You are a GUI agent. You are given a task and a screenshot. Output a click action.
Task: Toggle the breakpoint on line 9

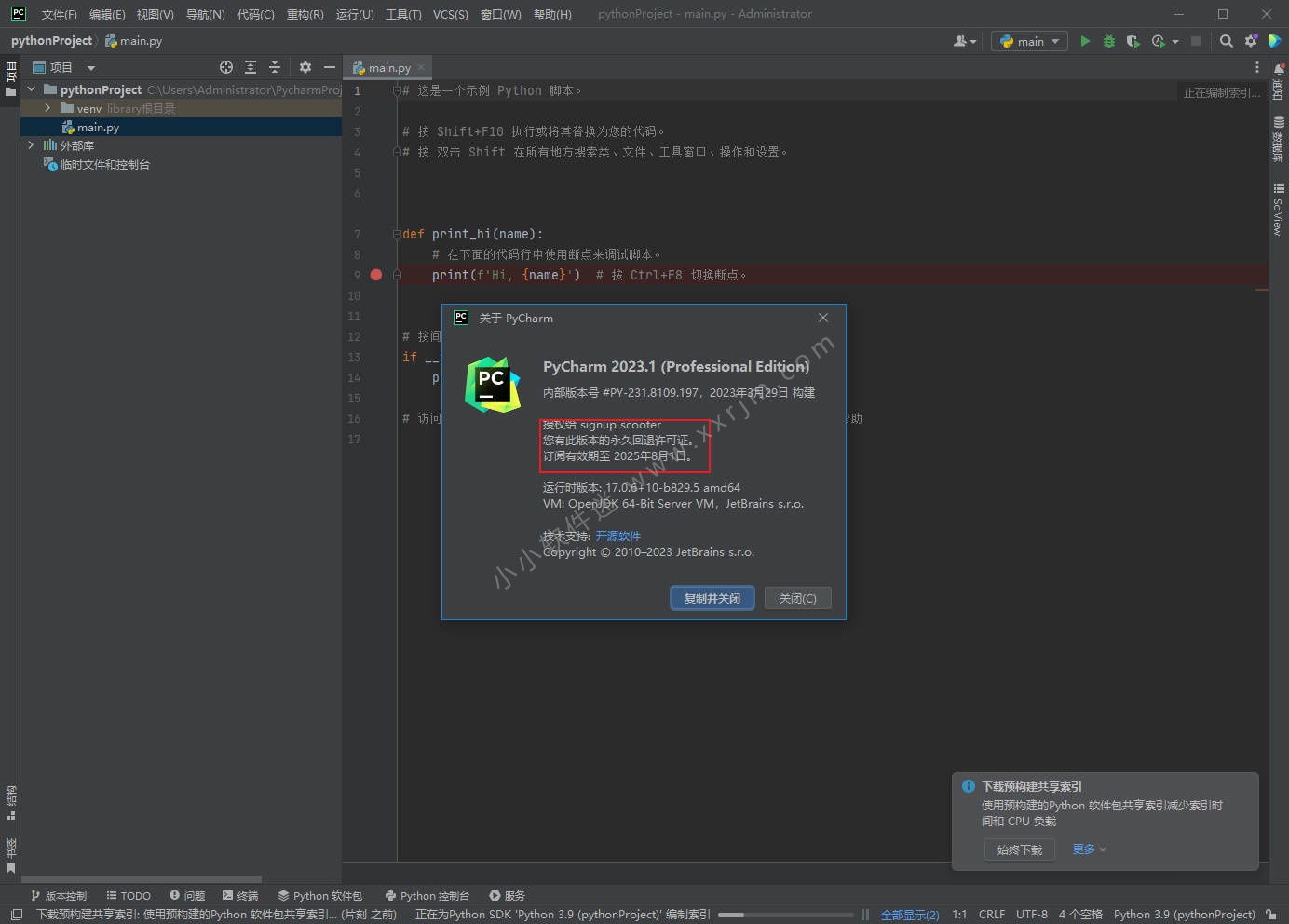375,275
